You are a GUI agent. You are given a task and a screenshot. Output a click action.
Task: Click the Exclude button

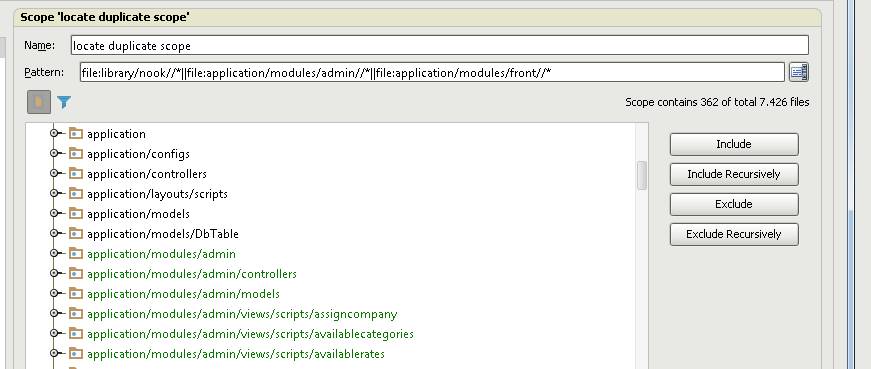[x=734, y=205]
